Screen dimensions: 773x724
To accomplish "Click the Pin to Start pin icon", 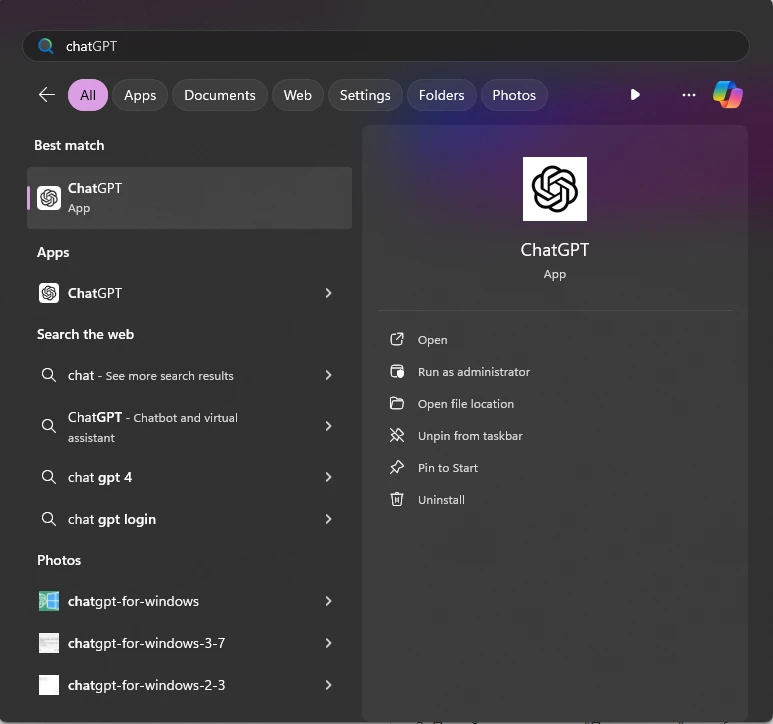I will pyautogui.click(x=397, y=467).
